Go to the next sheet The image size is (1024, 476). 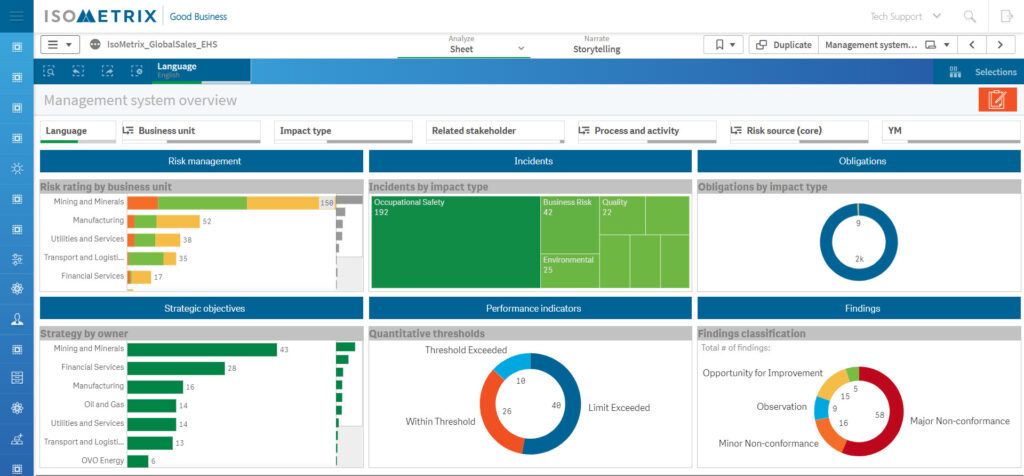[999, 44]
